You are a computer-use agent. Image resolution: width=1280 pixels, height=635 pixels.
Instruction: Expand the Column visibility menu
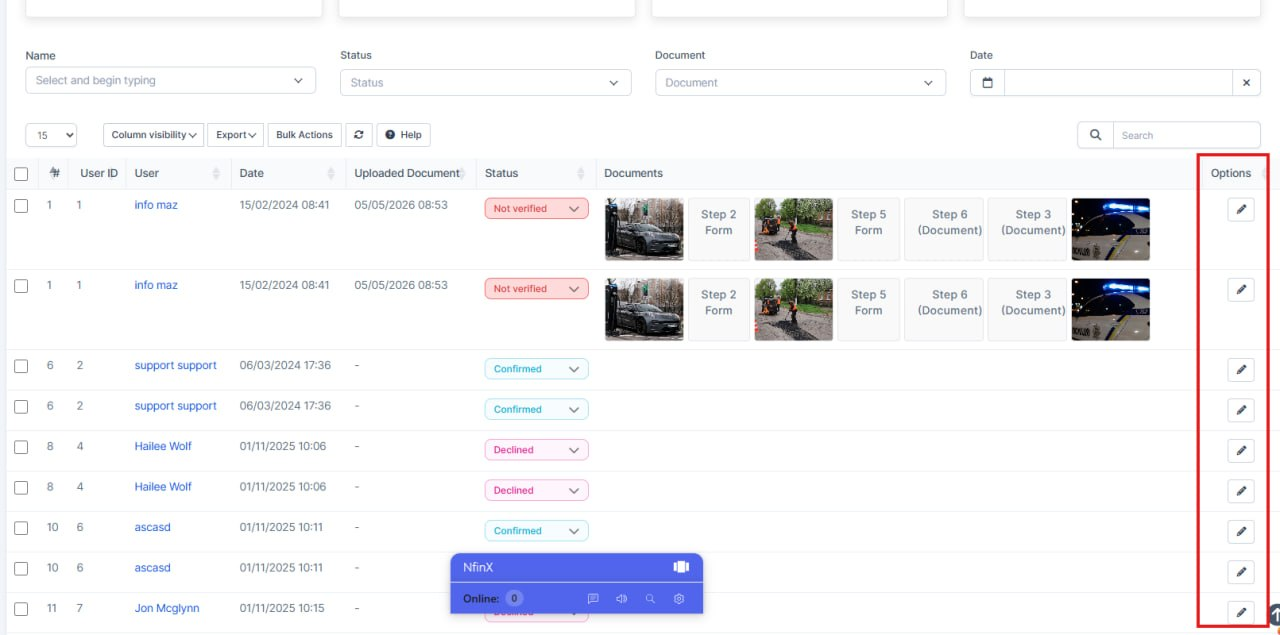(x=153, y=135)
